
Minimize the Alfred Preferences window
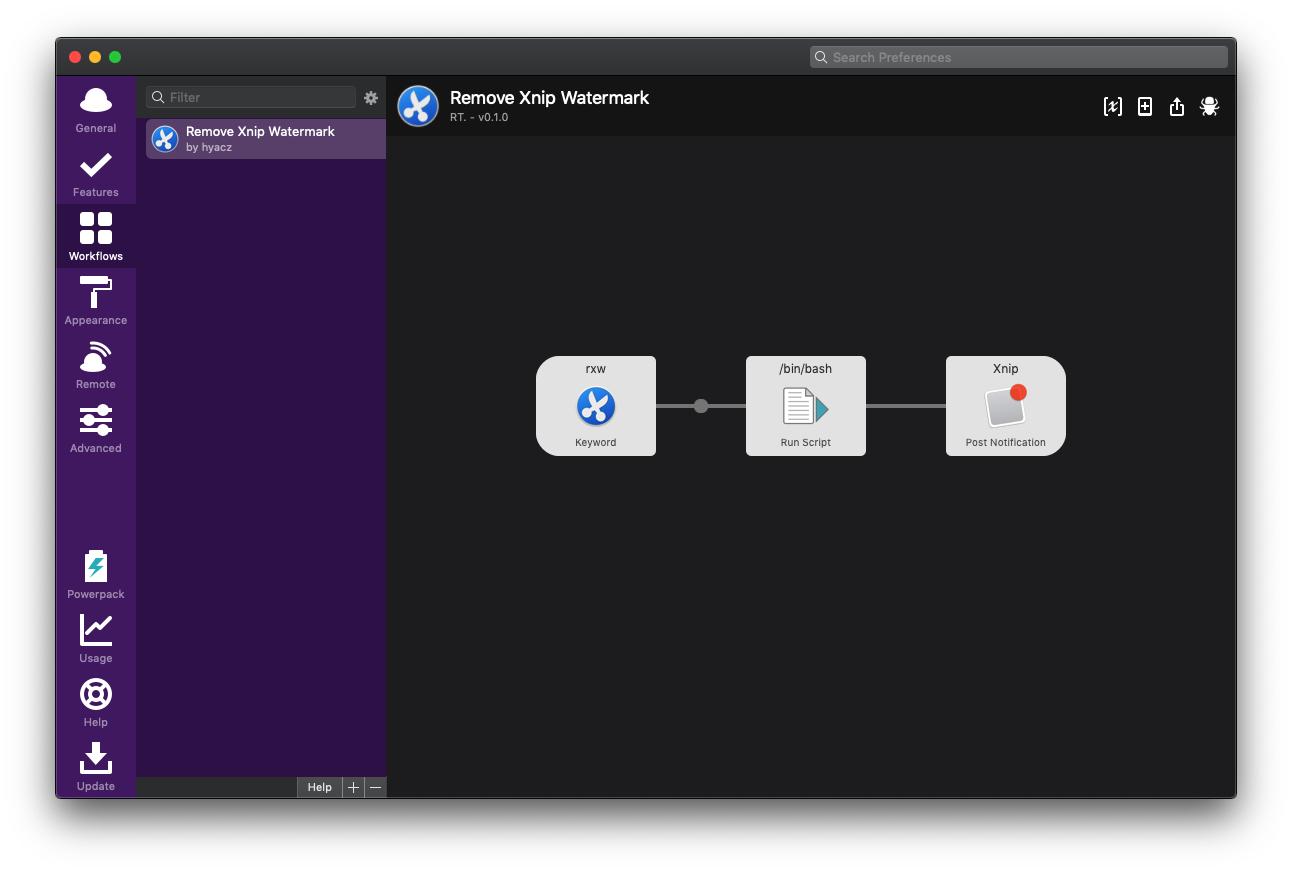click(95, 57)
